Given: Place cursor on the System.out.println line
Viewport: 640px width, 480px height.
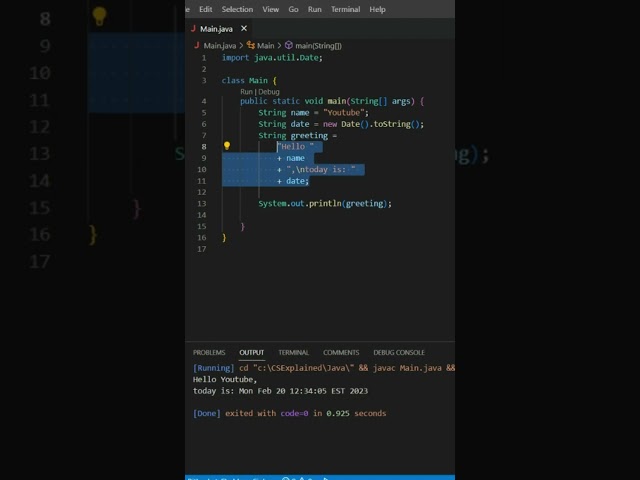Looking at the screenshot, I should [x=325, y=204].
